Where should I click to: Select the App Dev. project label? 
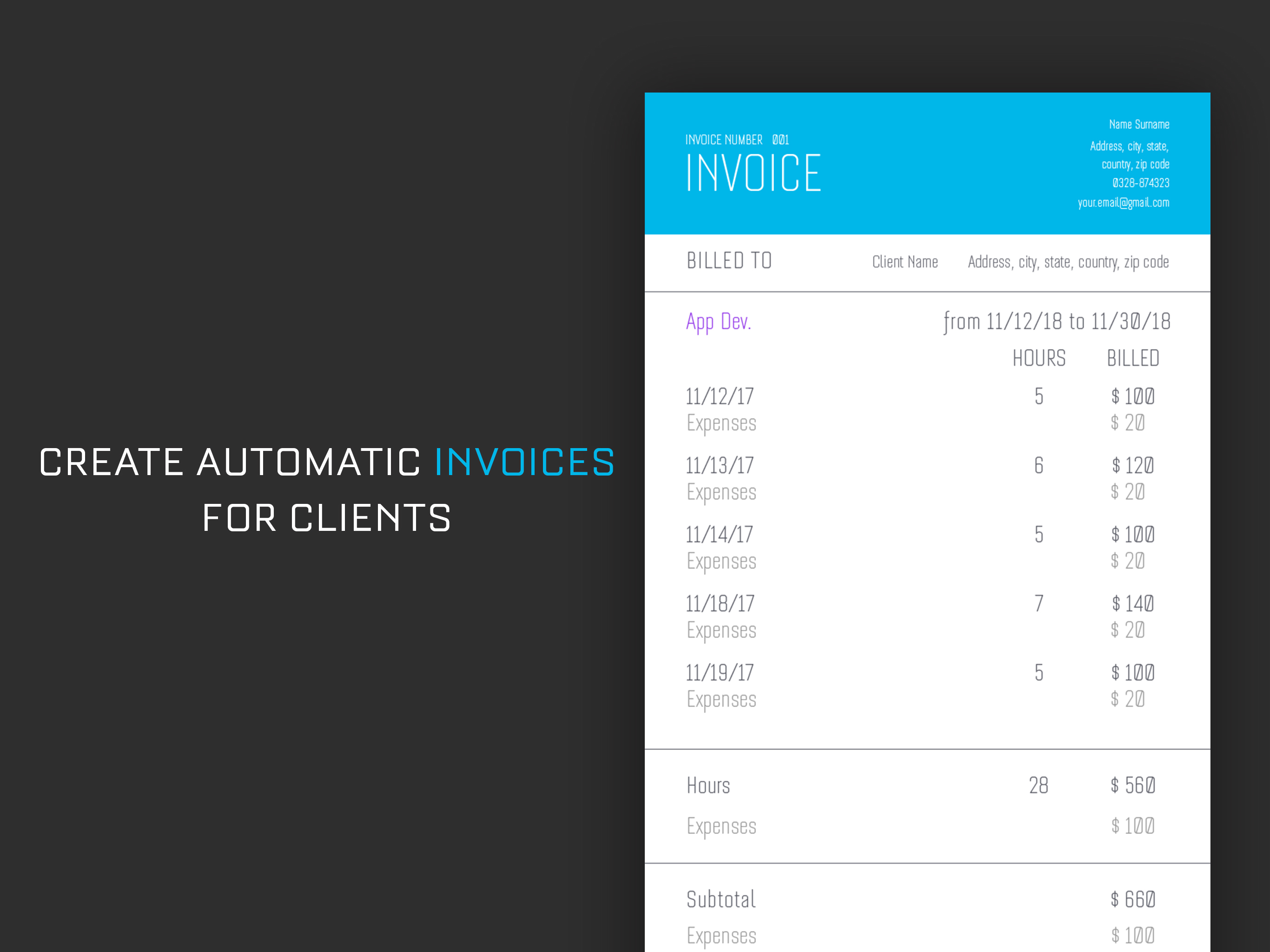(718, 322)
